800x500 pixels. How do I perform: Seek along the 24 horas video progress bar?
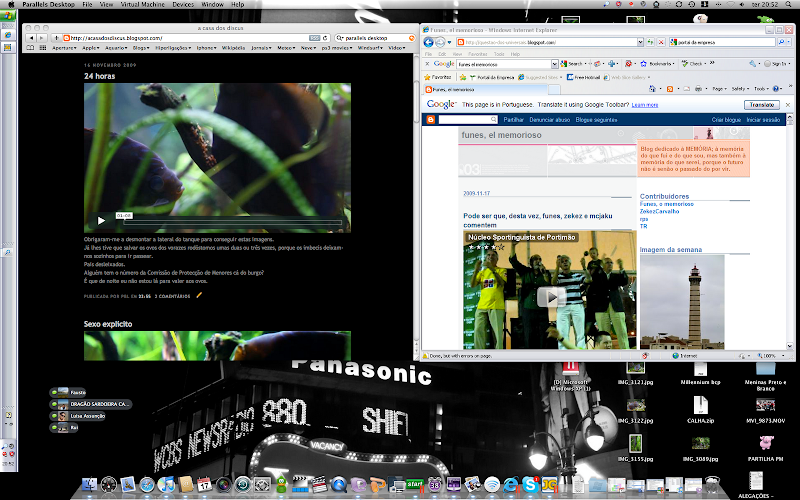pos(233,222)
